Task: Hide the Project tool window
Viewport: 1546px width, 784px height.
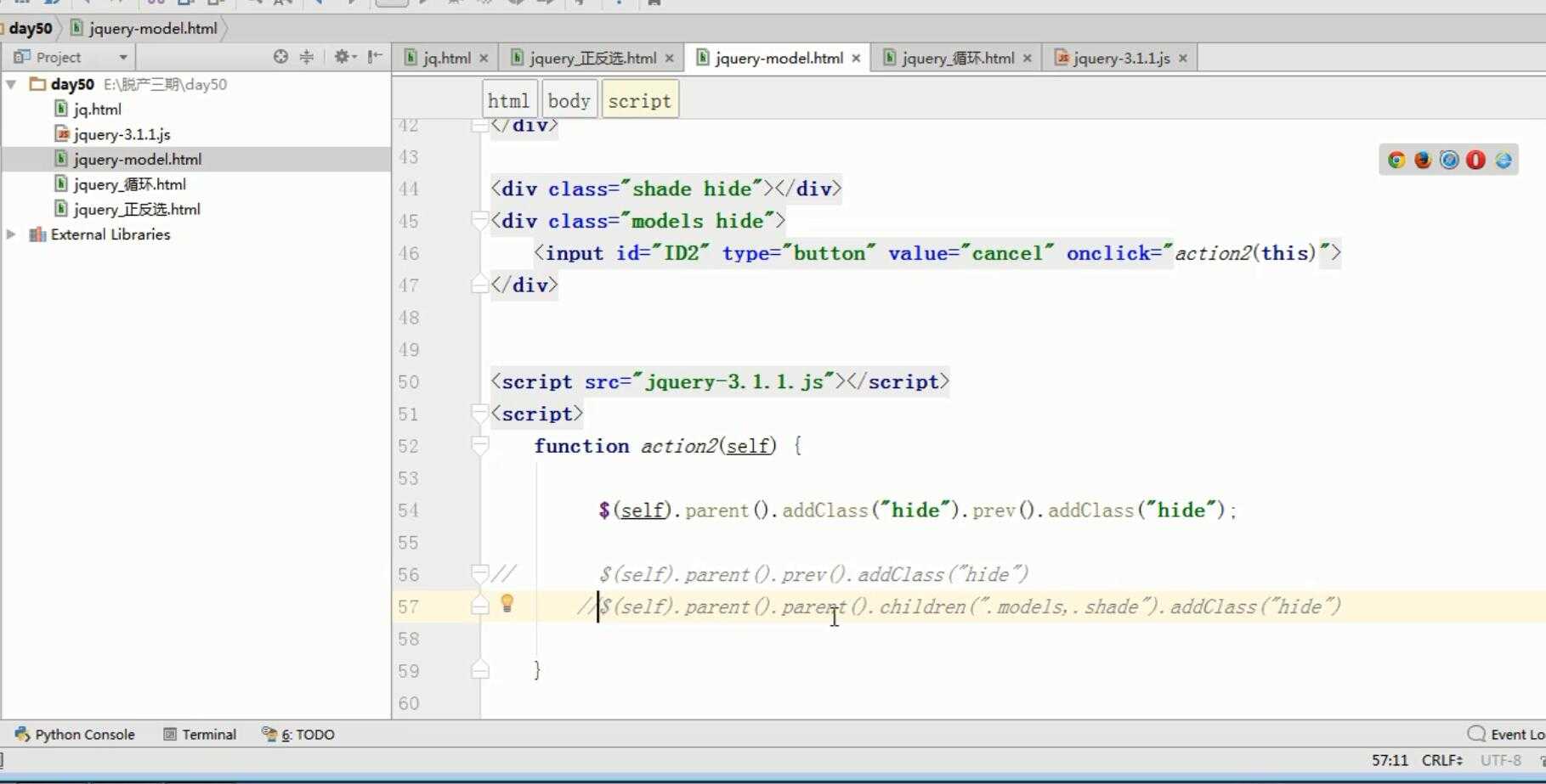Action: 375,57
